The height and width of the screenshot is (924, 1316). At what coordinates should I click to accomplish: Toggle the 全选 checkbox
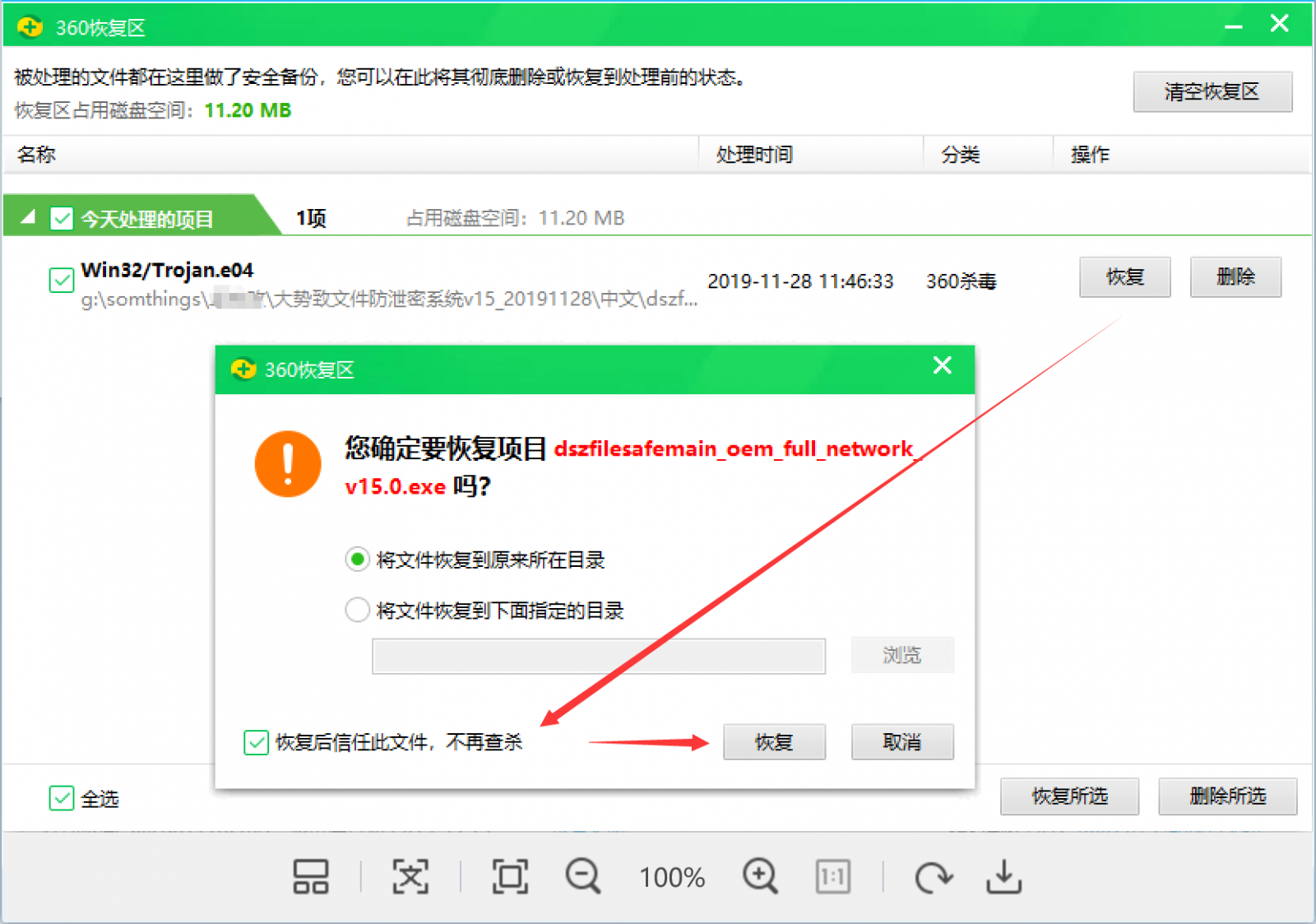[62, 798]
